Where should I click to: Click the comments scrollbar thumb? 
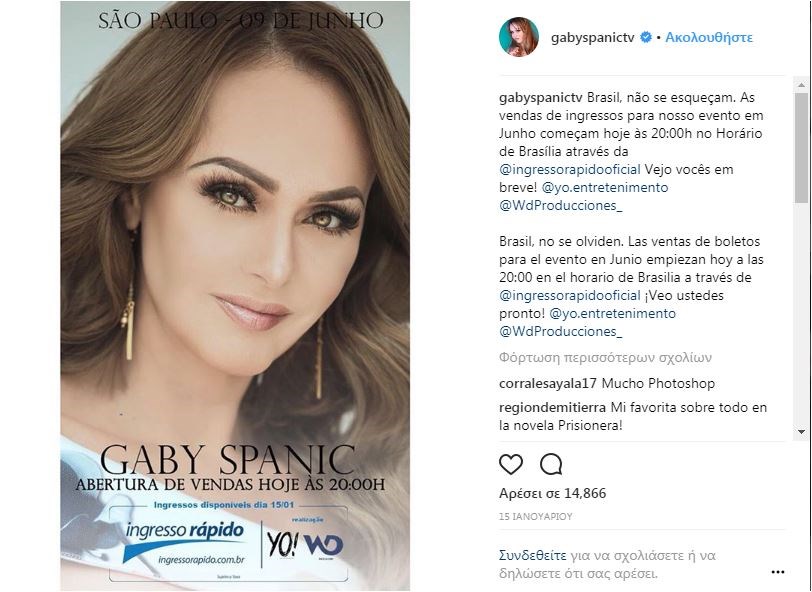[801, 148]
